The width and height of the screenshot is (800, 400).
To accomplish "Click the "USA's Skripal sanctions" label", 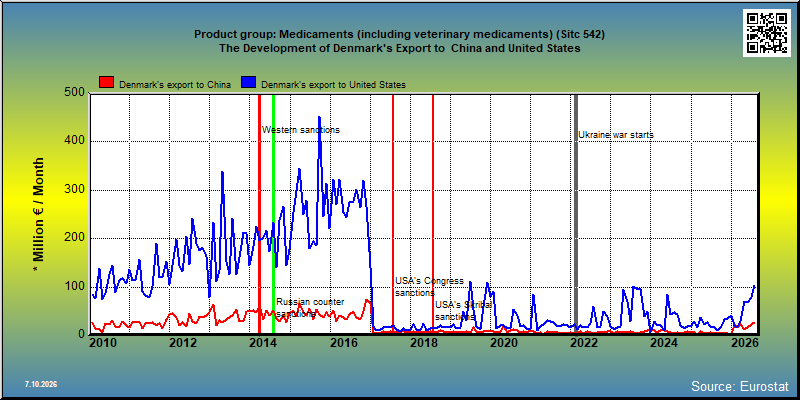I will pos(463,310).
